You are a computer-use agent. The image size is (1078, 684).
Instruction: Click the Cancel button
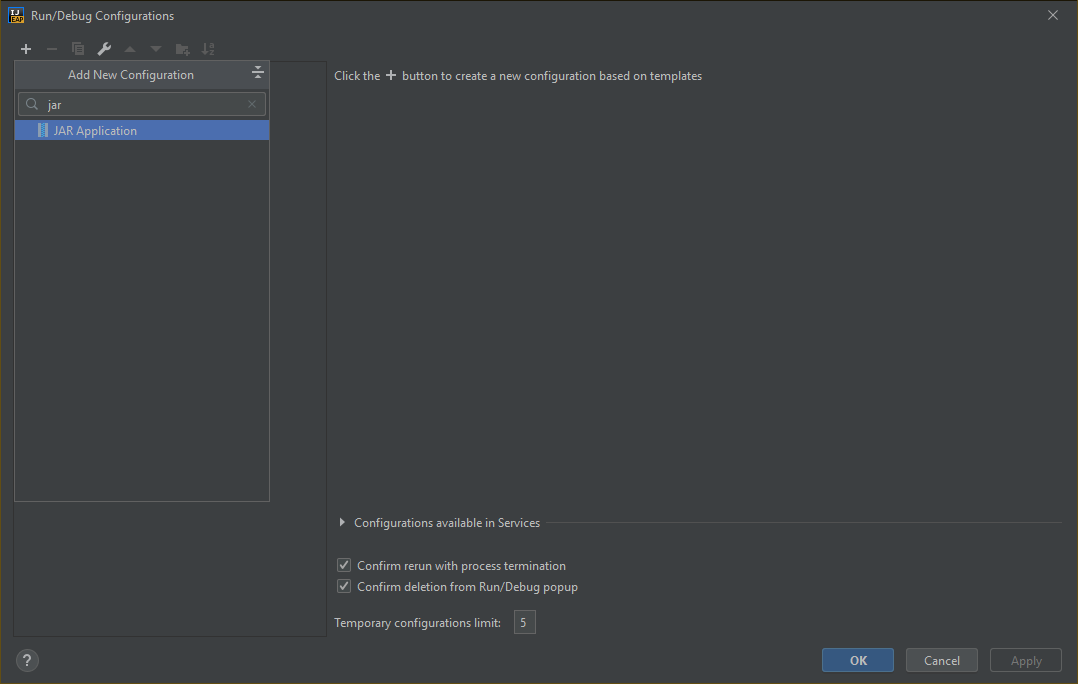click(x=941, y=660)
